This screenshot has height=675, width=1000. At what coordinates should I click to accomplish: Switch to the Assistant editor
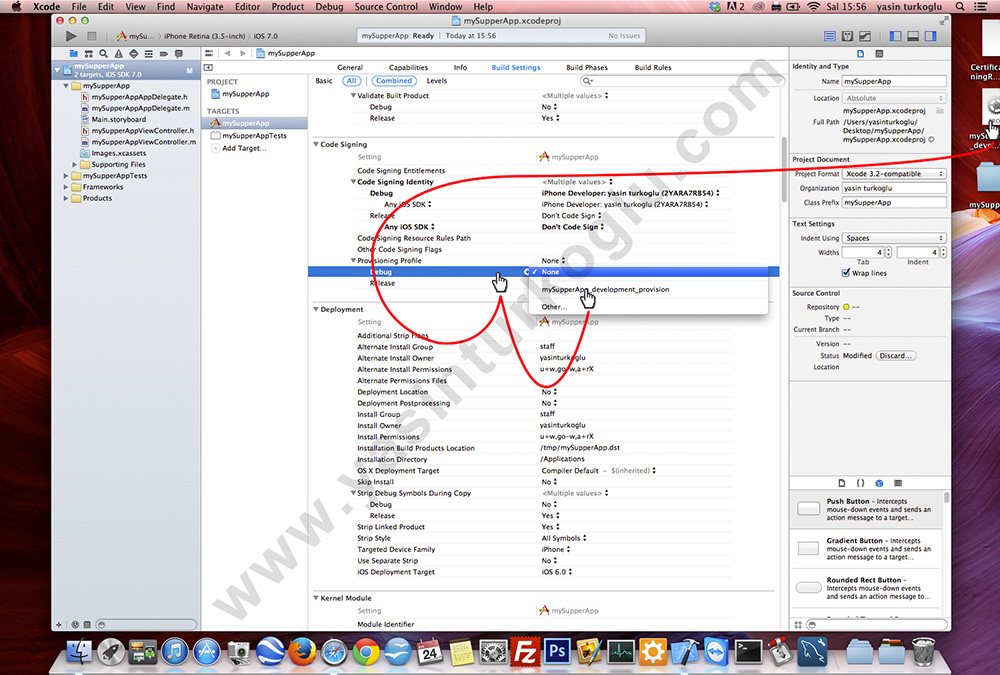(x=848, y=36)
